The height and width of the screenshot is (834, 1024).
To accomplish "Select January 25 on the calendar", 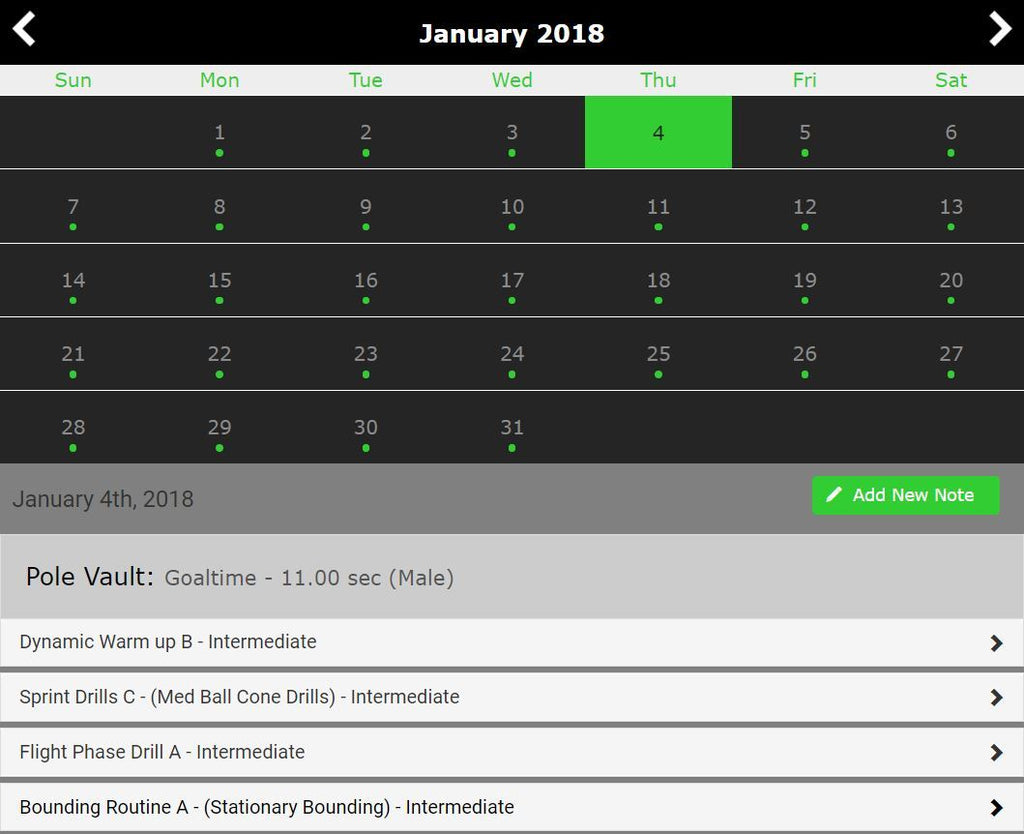I will [x=658, y=354].
